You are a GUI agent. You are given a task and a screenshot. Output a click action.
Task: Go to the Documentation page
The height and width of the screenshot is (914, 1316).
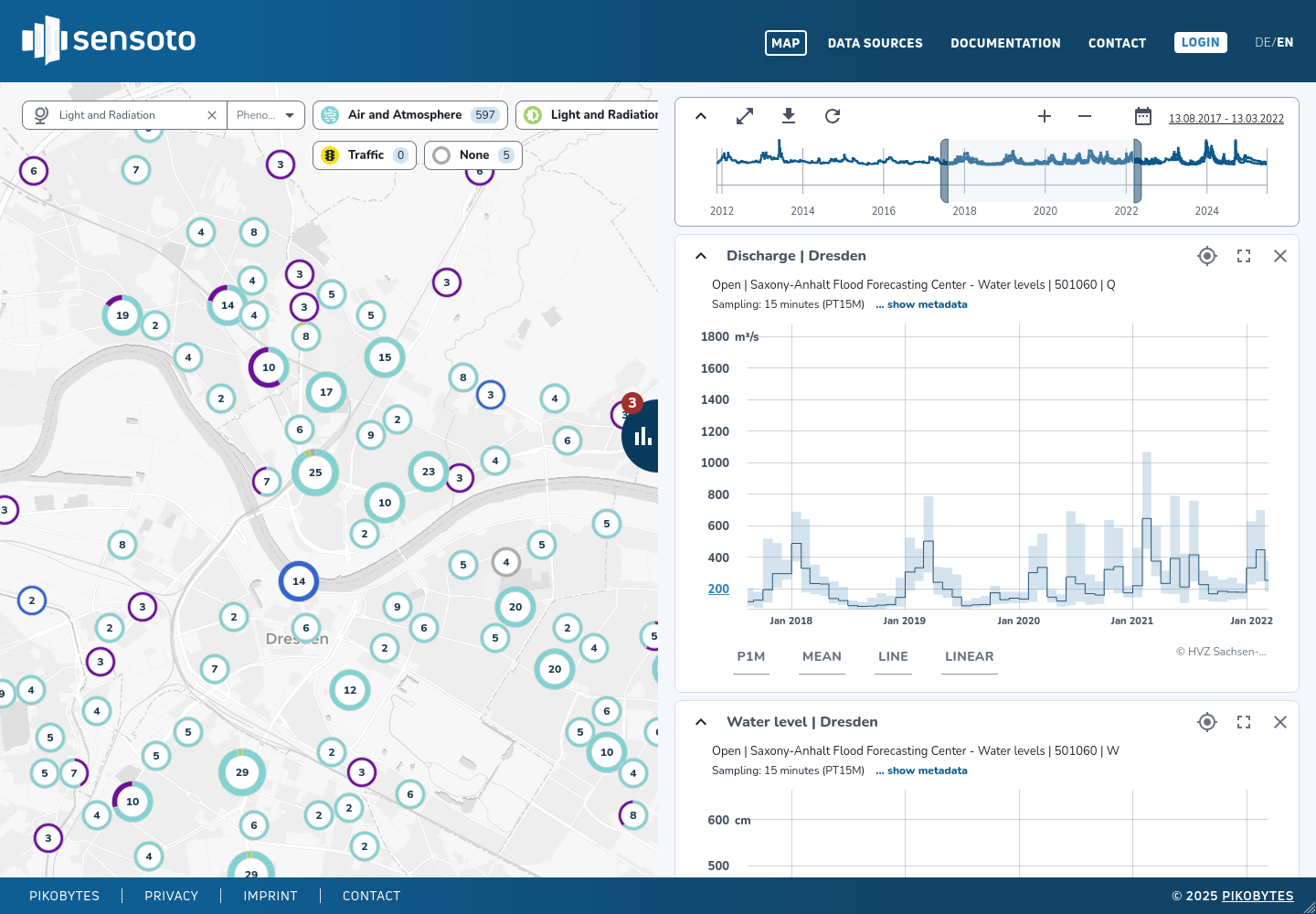pos(1005,43)
